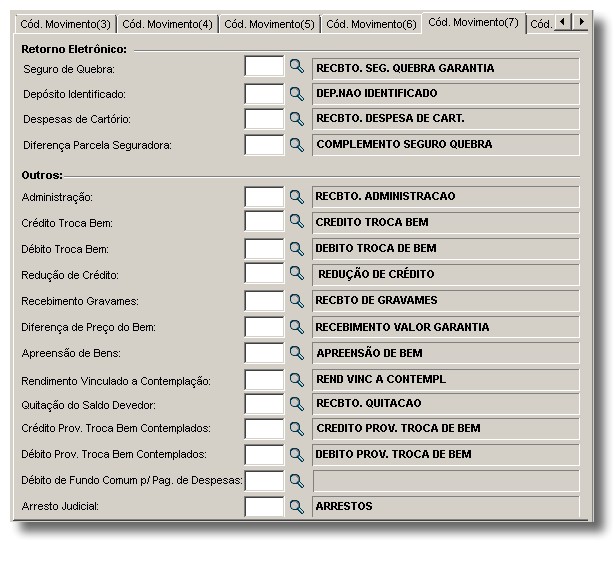
Task: Click magnifier beside Despesas de Cartório
Action: [x=296, y=119]
